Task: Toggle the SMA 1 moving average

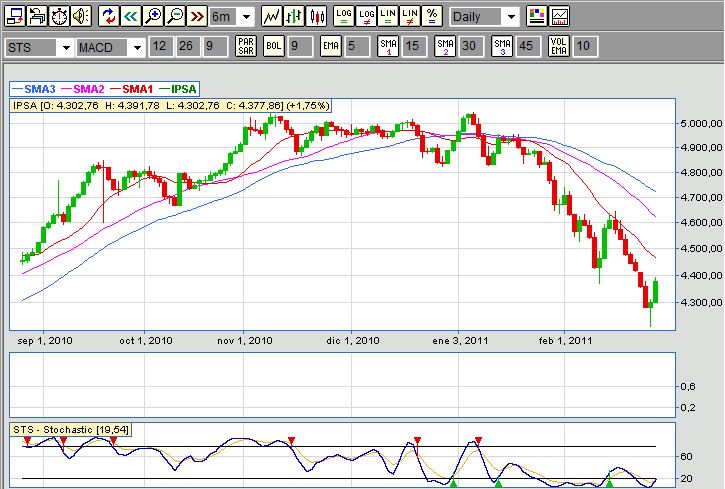Action: (388, 46)
